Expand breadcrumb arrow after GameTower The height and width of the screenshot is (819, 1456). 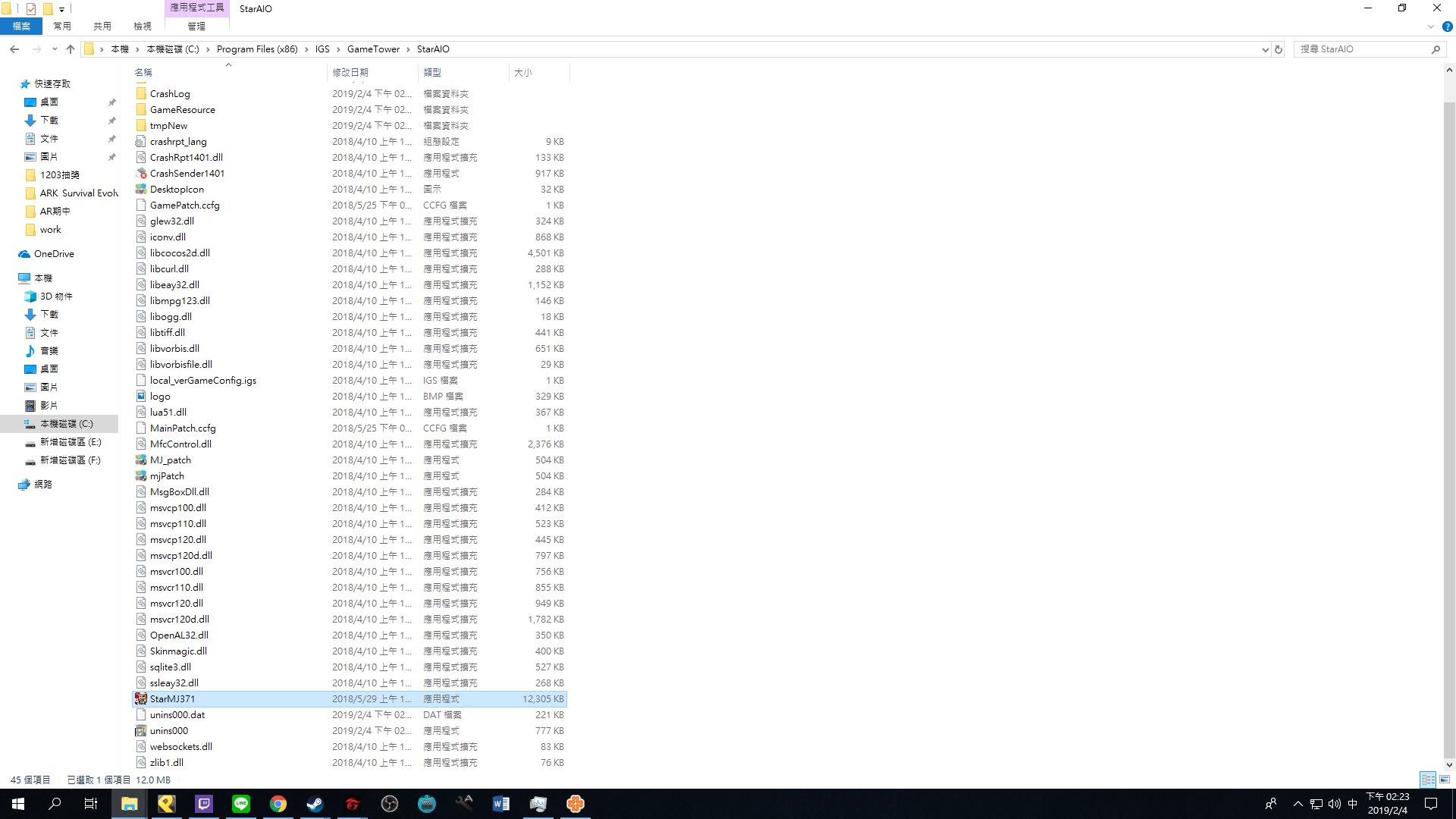[408, 49]
